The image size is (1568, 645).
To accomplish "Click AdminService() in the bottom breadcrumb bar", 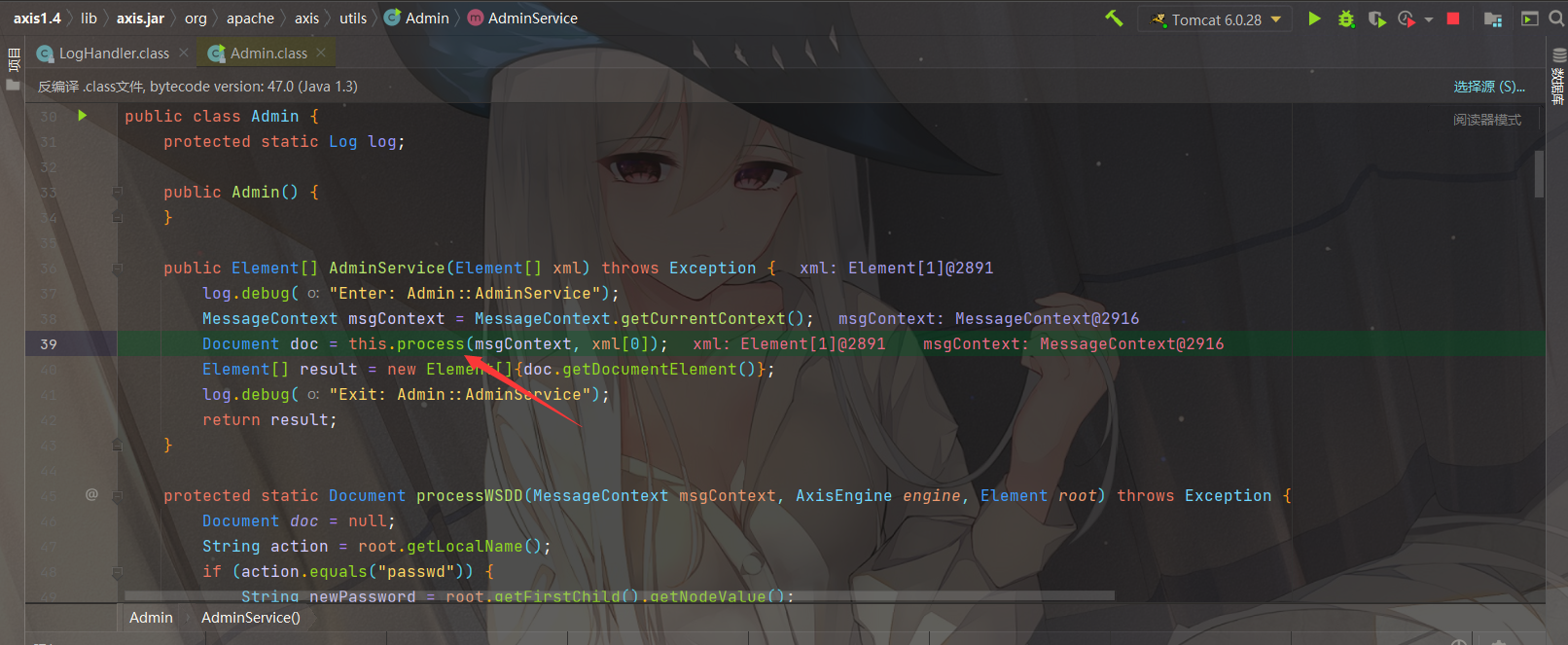I will tap(251, 618).
